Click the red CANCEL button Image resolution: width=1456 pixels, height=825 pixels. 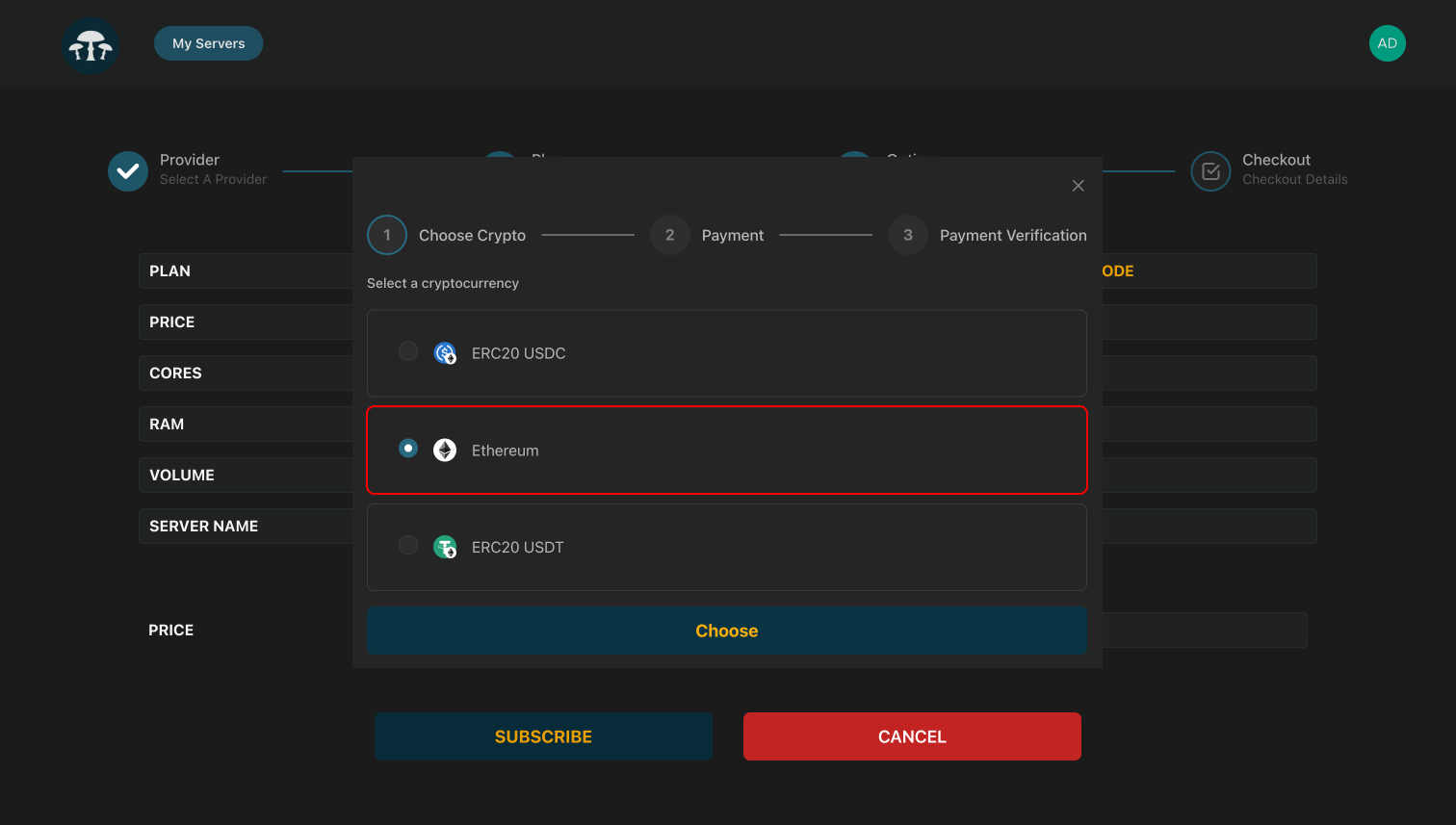[x=912, y=736]
